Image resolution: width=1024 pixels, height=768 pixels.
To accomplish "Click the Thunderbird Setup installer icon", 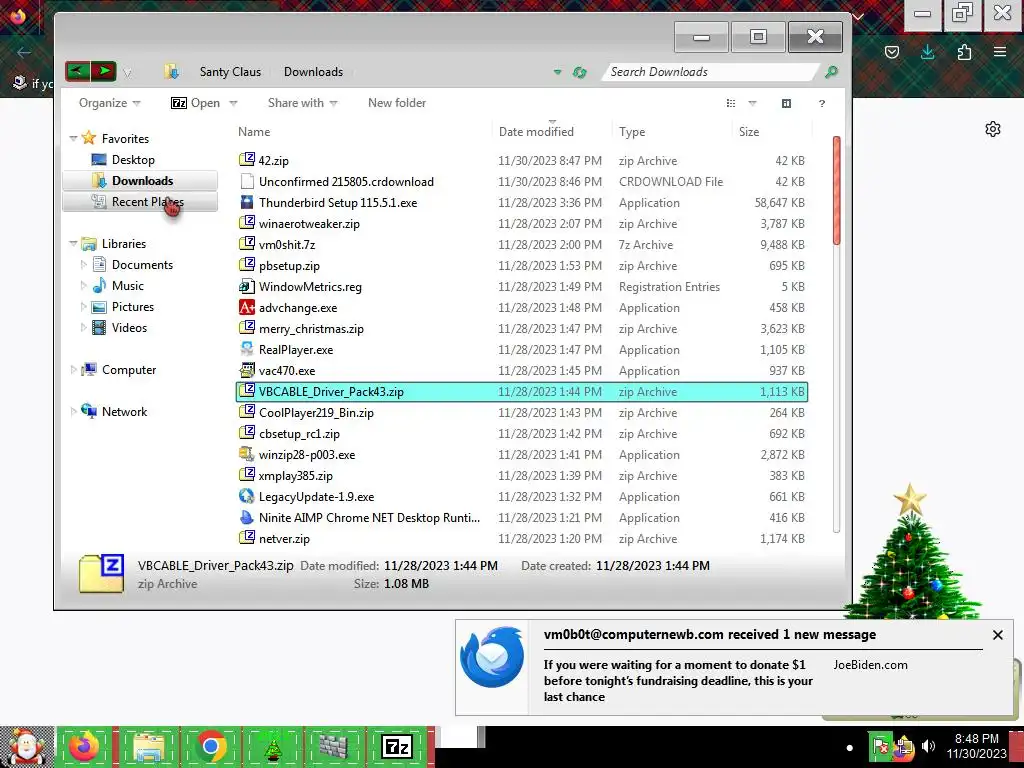I will 247,202.
